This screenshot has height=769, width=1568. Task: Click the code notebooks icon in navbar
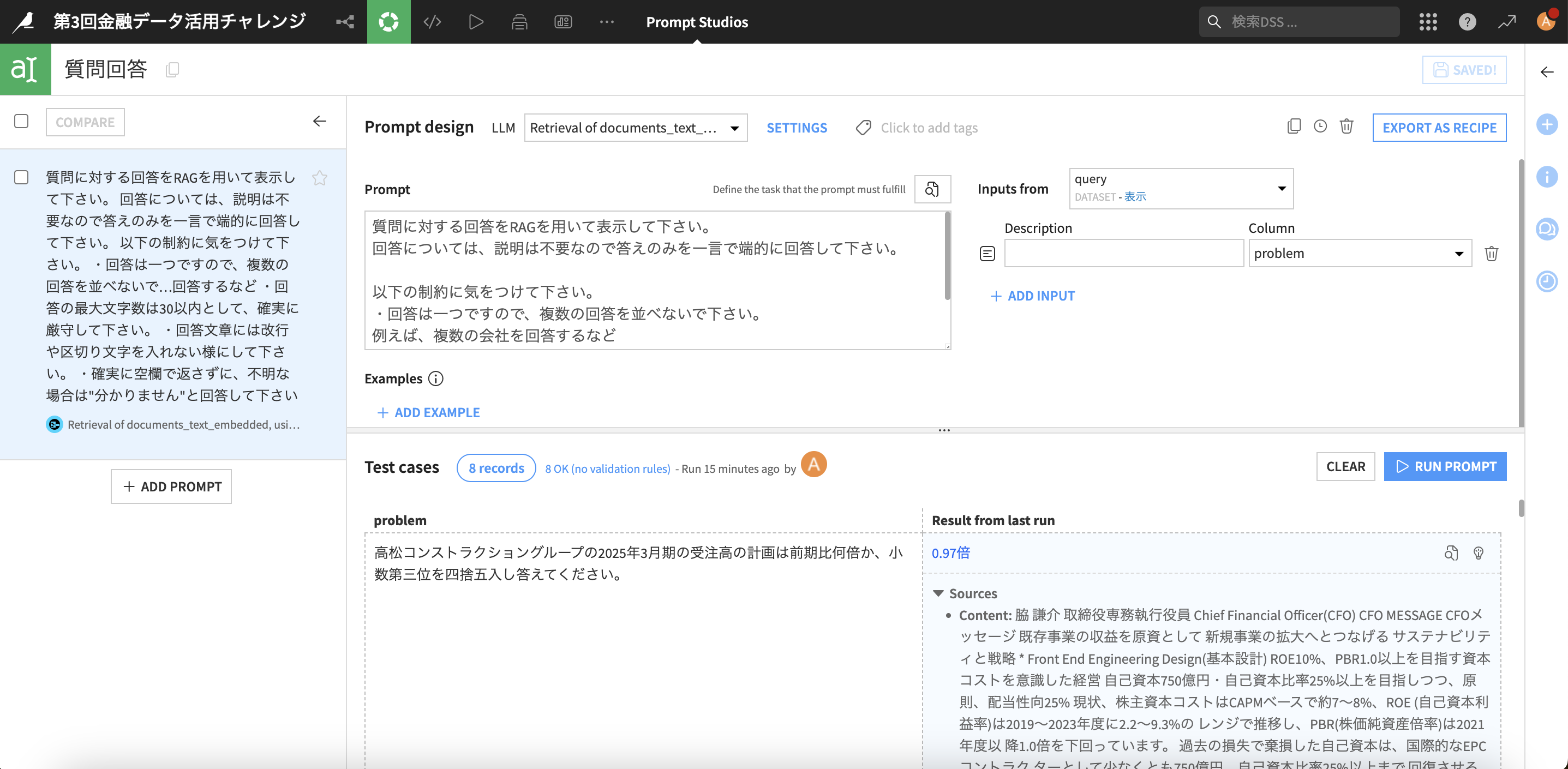(432, 22)
